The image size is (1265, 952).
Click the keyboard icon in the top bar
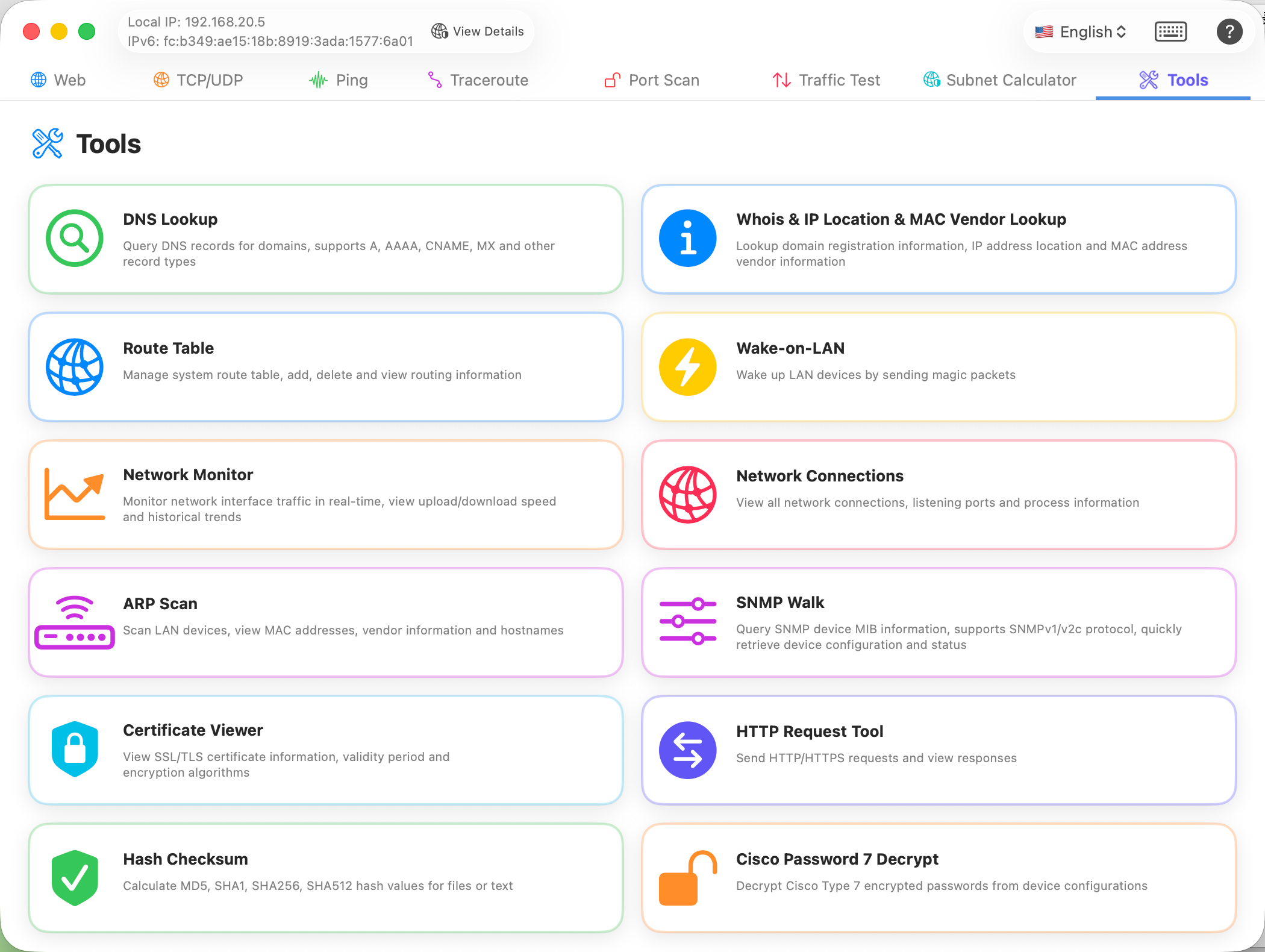click(1170, 31)
